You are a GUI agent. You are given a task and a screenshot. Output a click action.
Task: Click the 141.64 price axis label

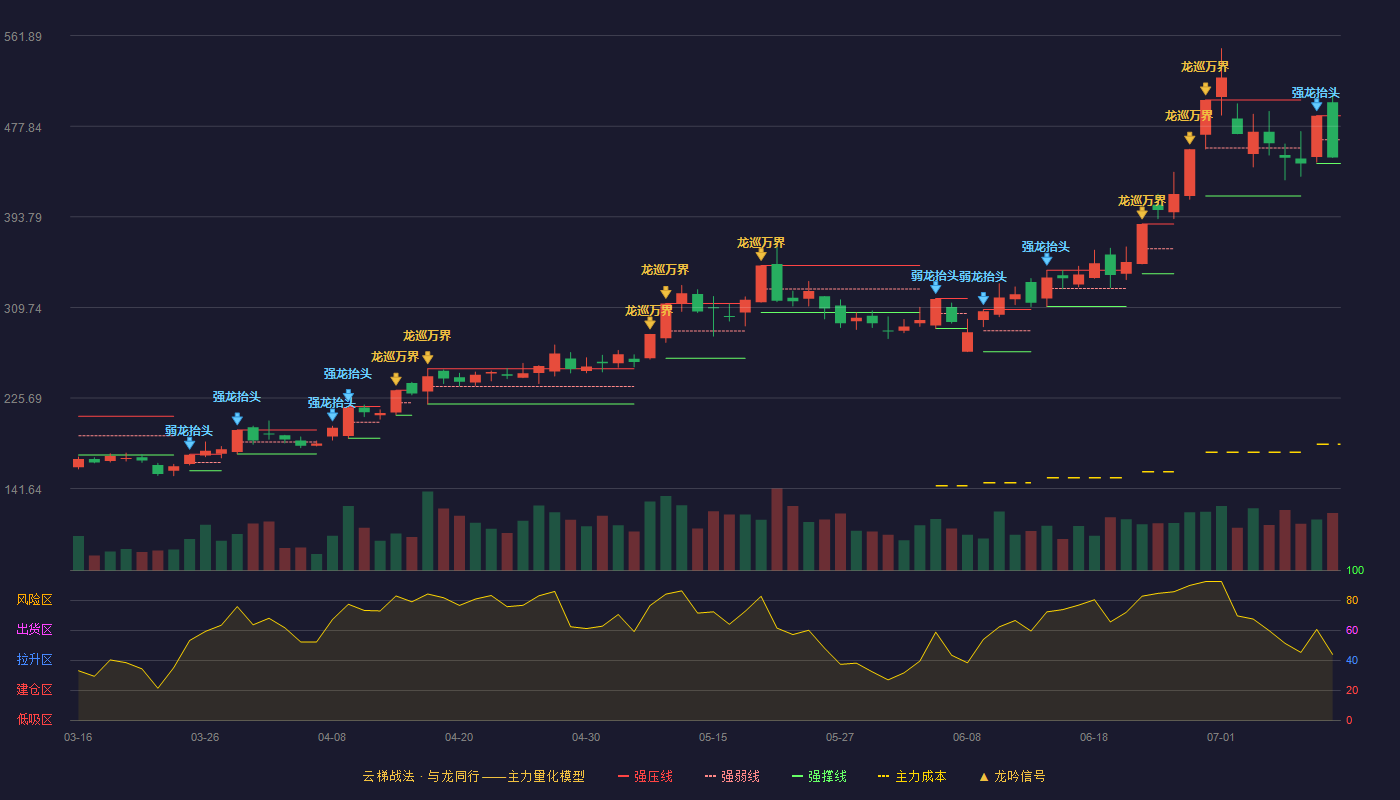[22, 489]
